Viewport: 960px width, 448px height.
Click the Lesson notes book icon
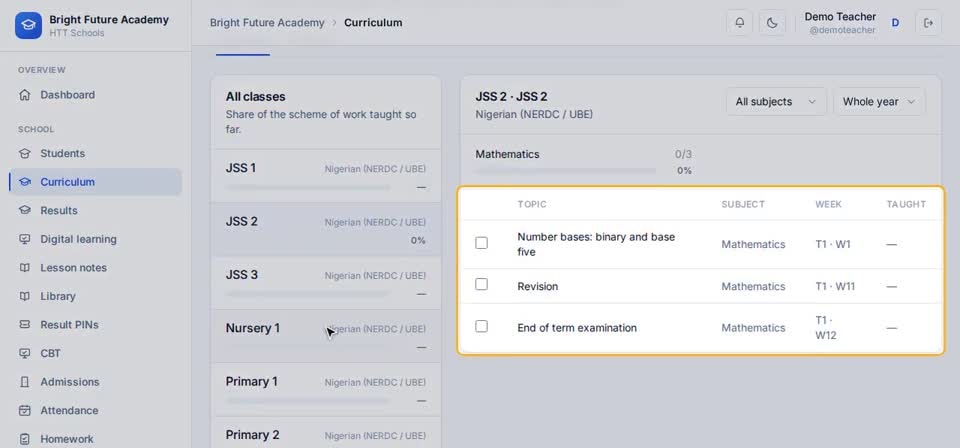click(x=24, y=267)
